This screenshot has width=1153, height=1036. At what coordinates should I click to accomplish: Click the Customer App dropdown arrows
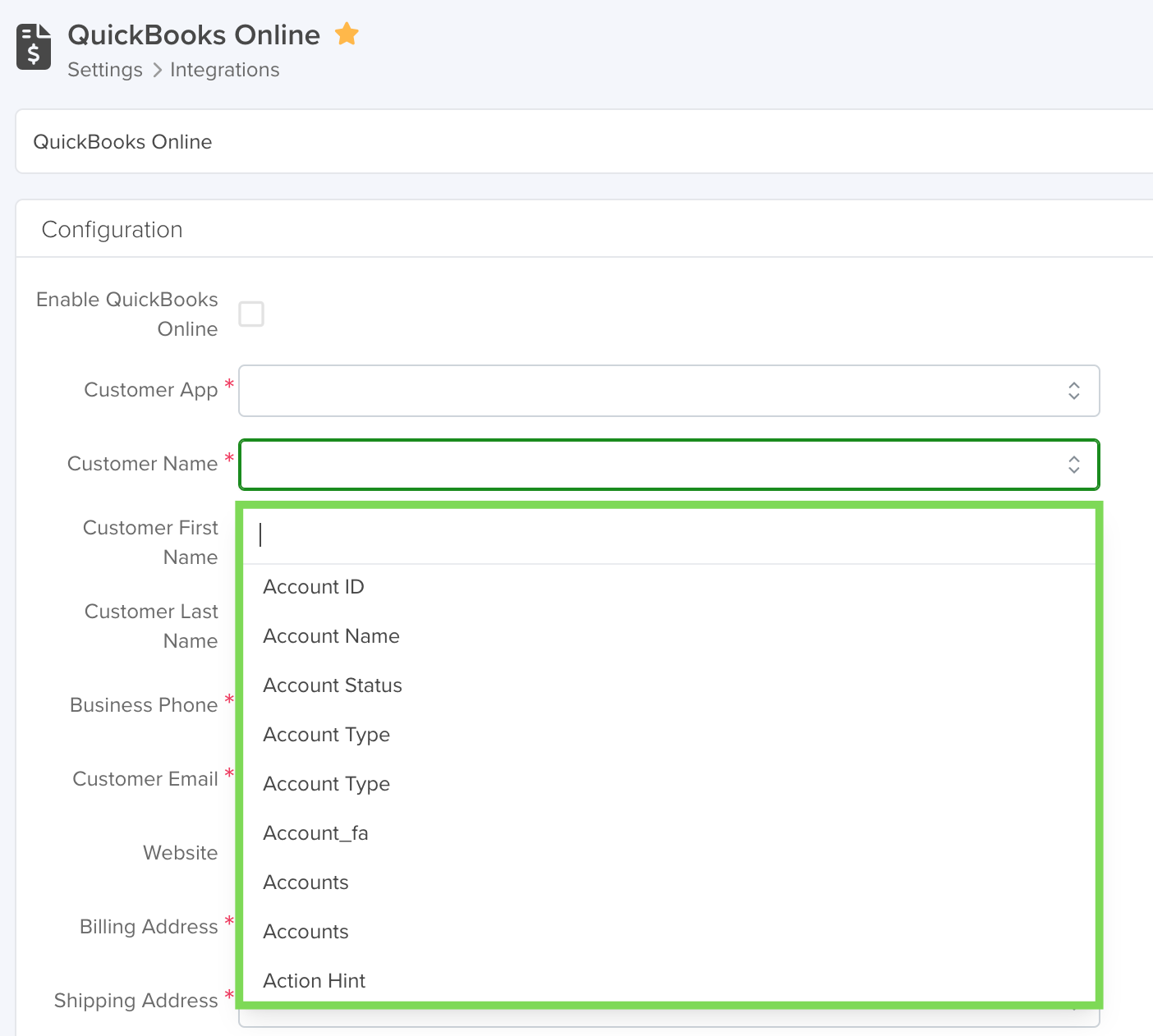tap(1074, 391)
